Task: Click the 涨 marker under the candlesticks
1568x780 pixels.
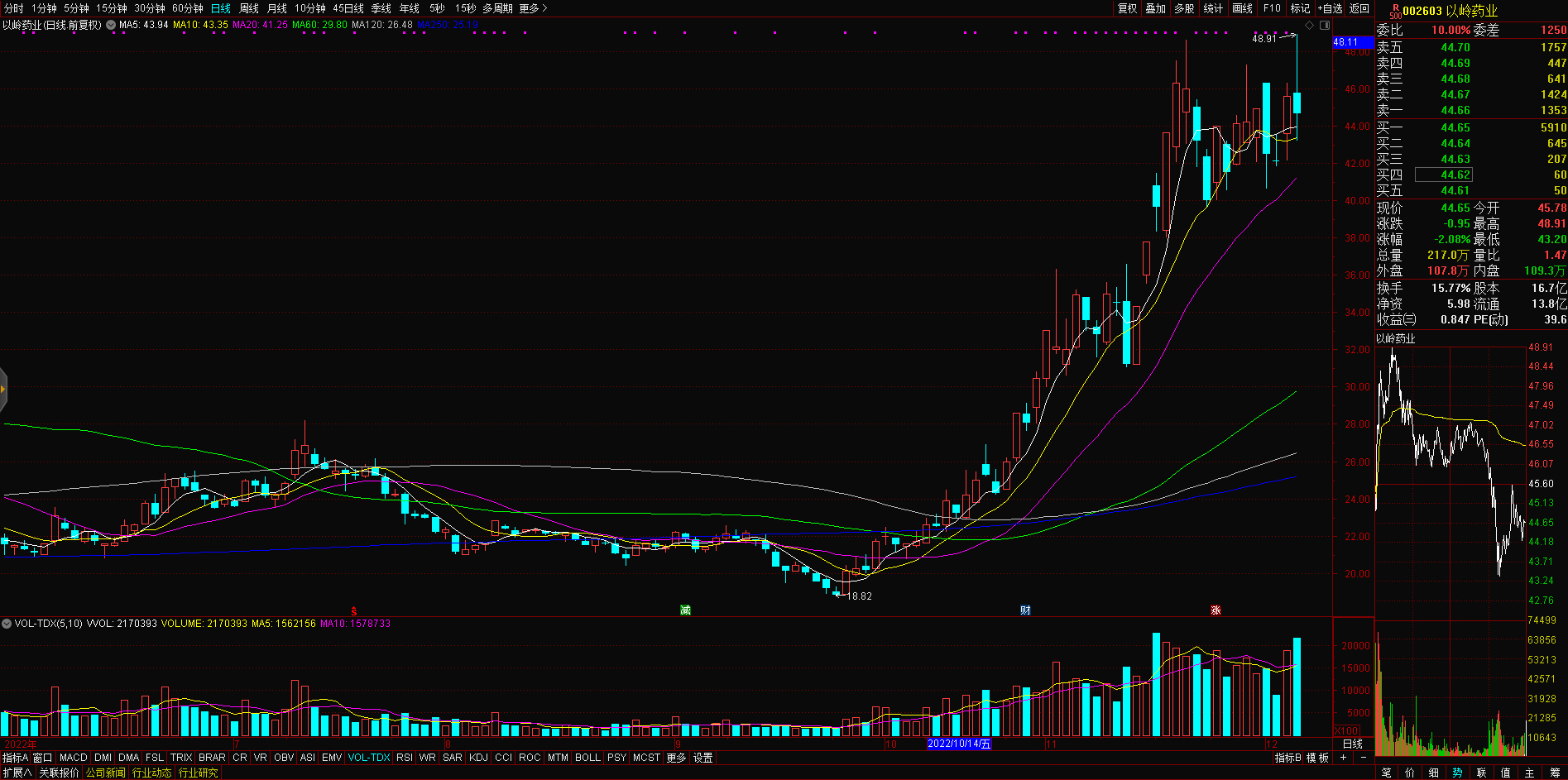Action: [x=1216, y=610]
